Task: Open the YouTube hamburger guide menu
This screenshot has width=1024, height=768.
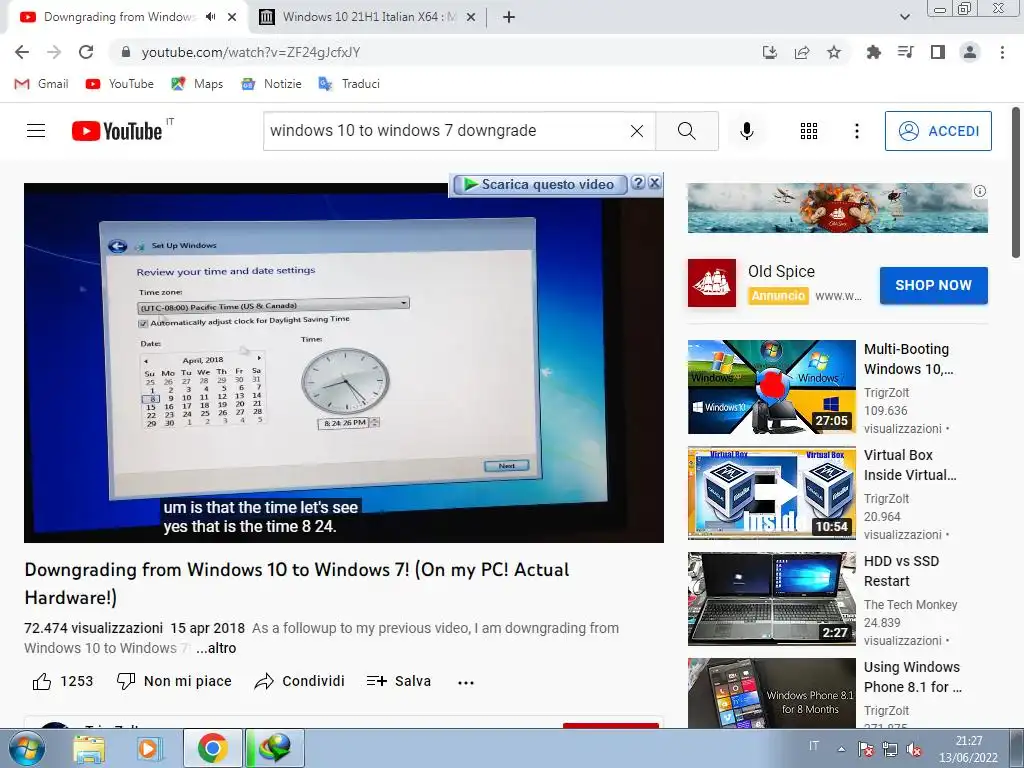Action: tap(36, 131)
